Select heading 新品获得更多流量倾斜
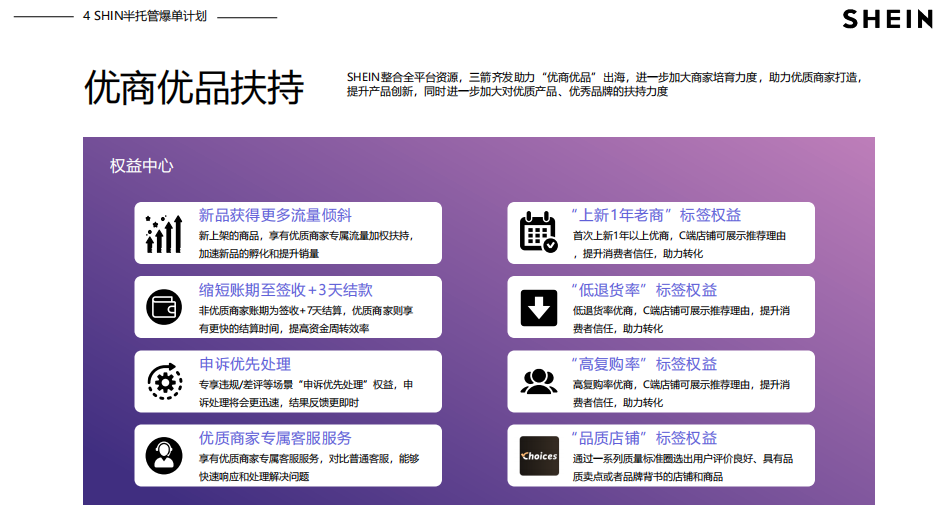This screenshot has height=530, width=951. pos(275,215)
